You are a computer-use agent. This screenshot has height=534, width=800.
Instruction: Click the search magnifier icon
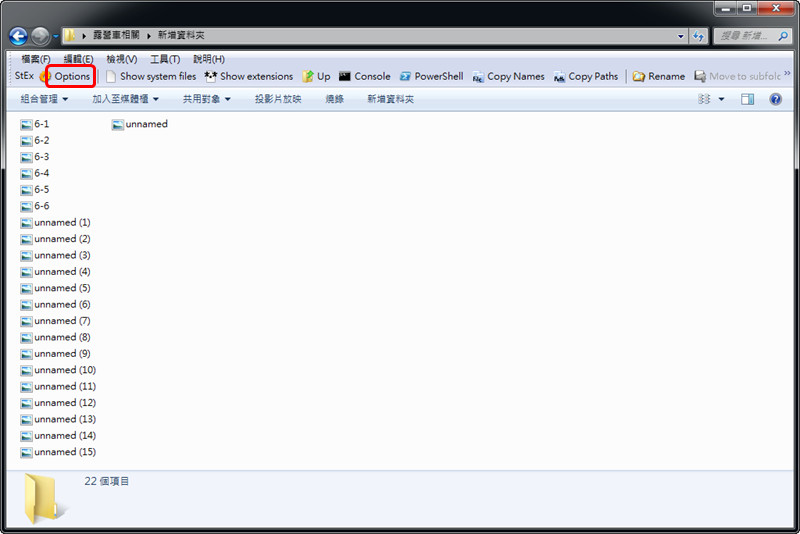point(784,36)
